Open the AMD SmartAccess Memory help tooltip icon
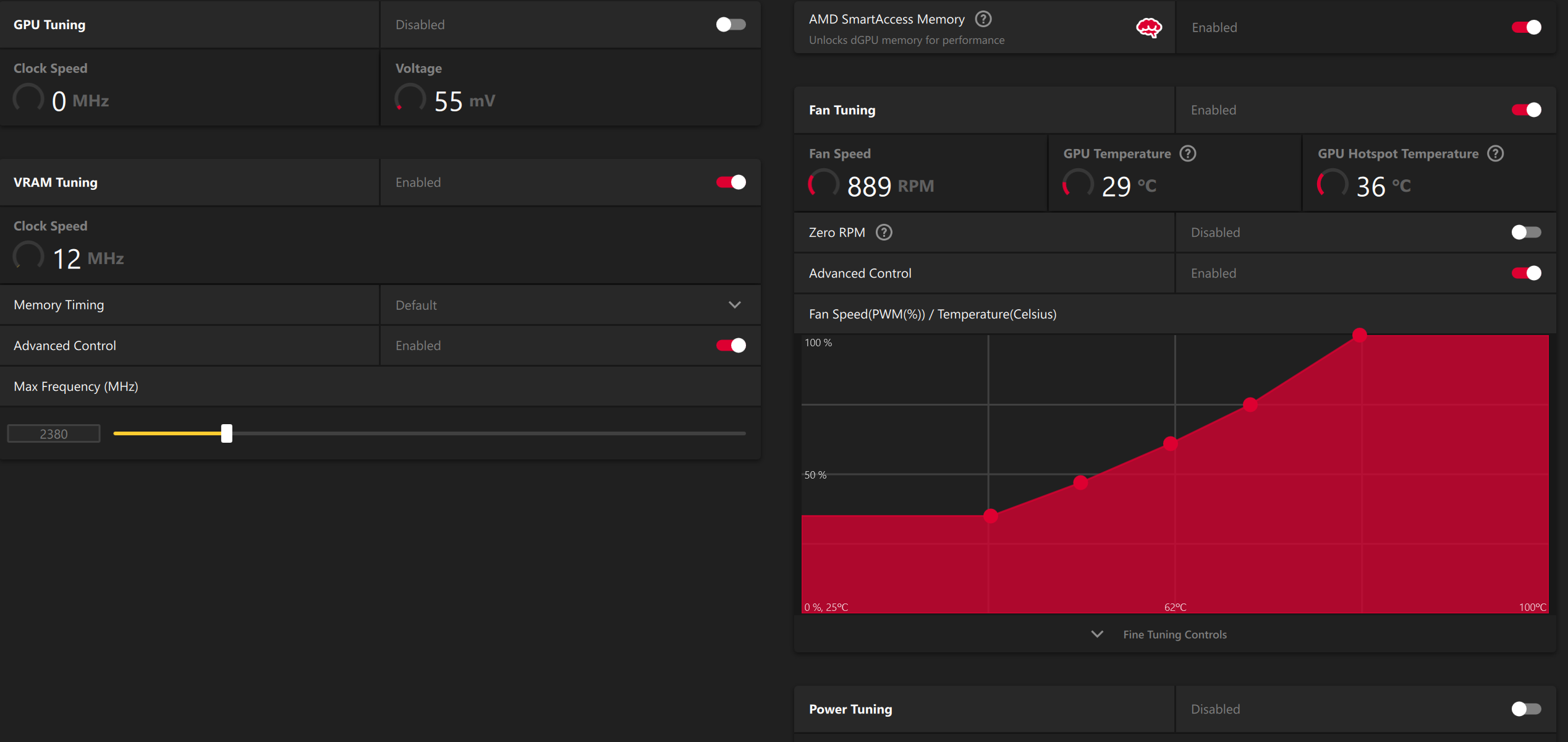 pos(983,19)
